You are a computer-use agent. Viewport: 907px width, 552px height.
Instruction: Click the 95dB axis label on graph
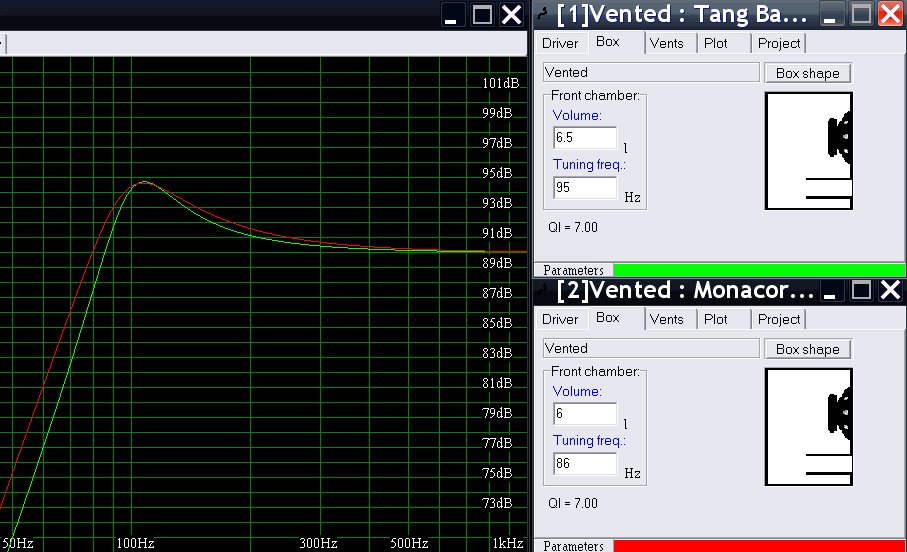click(x=497, y=173)
